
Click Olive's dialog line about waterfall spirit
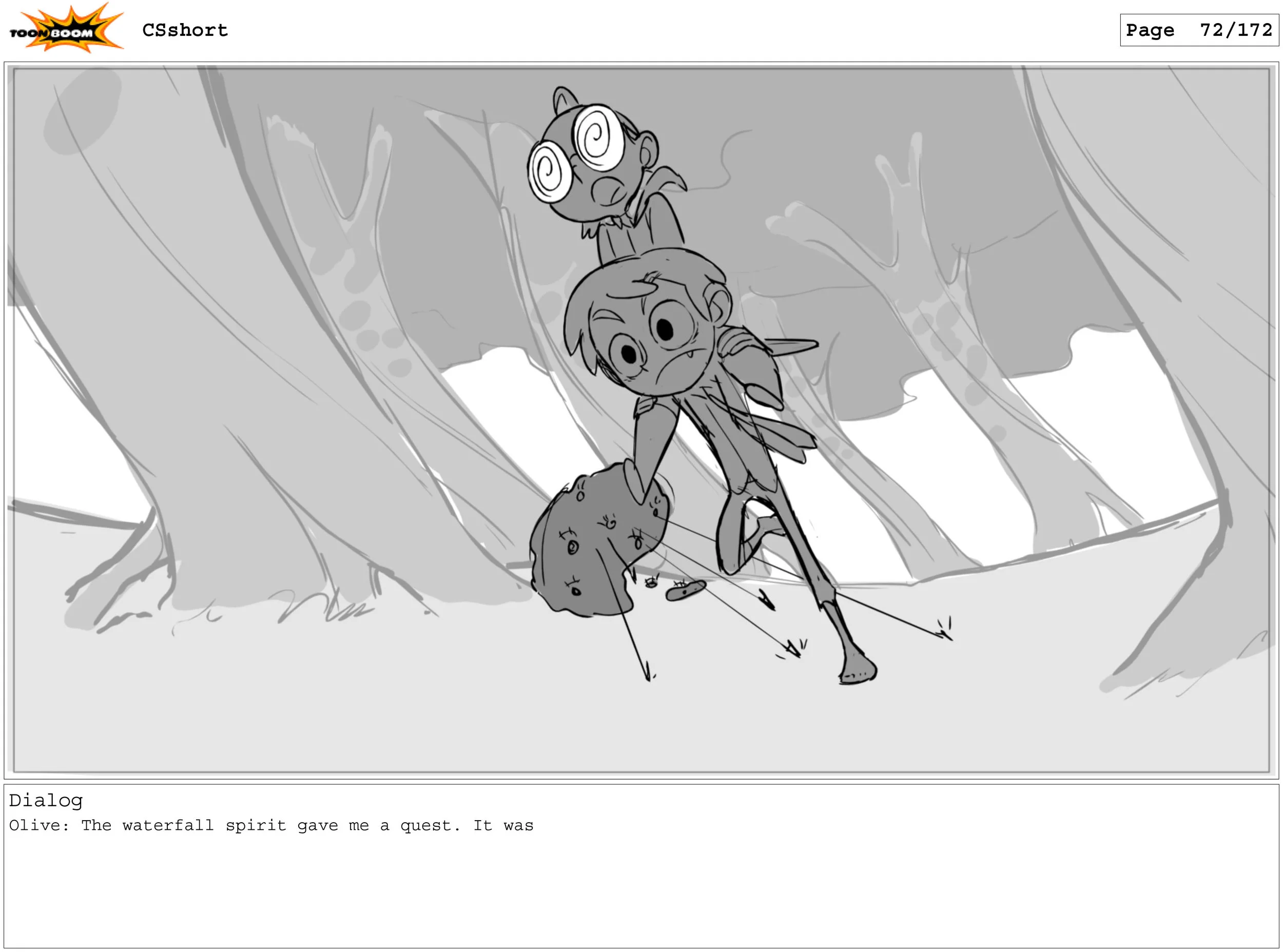[x=271, y=825]
